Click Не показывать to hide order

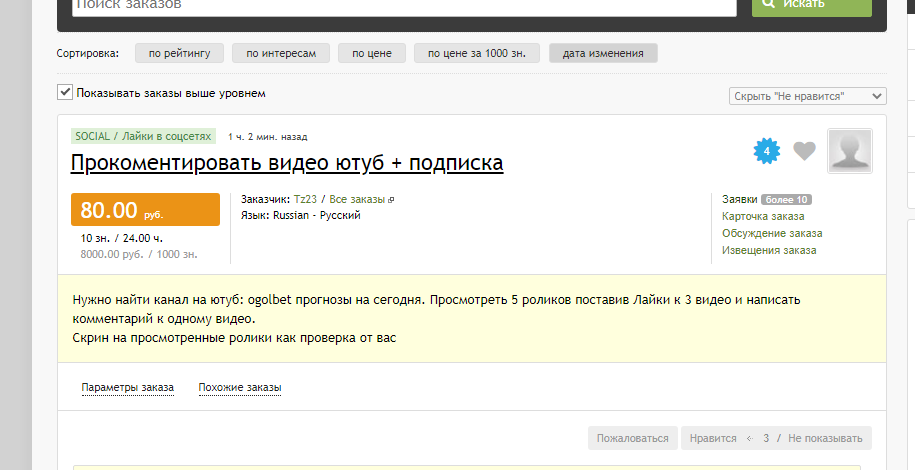pyautogui.click(x=824, y=438)
